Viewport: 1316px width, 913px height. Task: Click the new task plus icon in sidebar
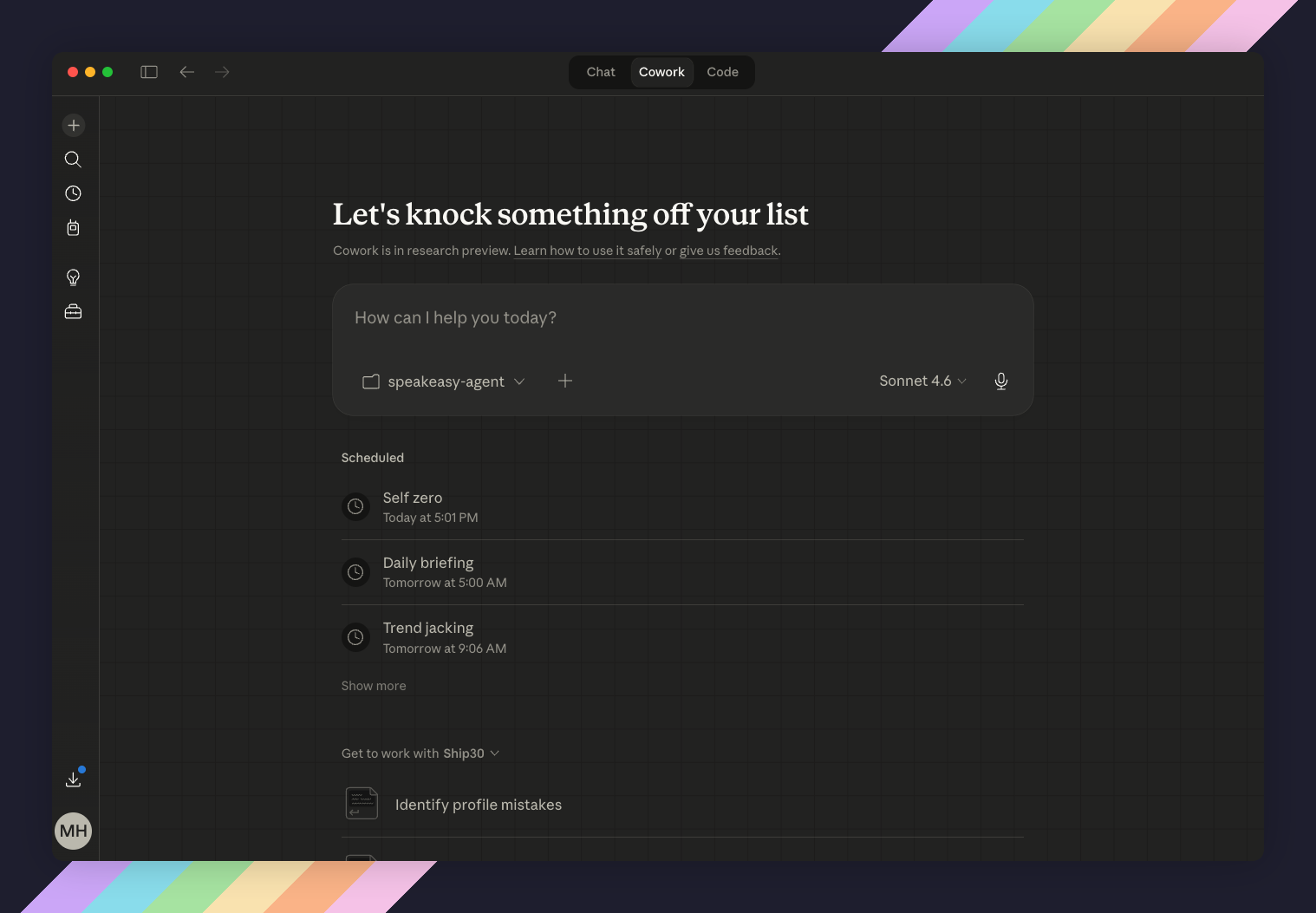(74, 126)
